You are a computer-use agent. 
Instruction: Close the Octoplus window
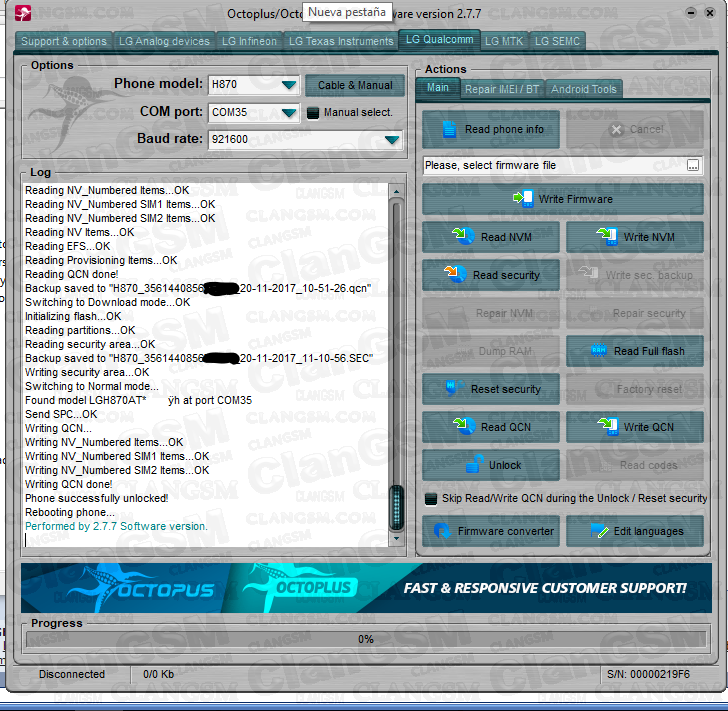(710, 13)
